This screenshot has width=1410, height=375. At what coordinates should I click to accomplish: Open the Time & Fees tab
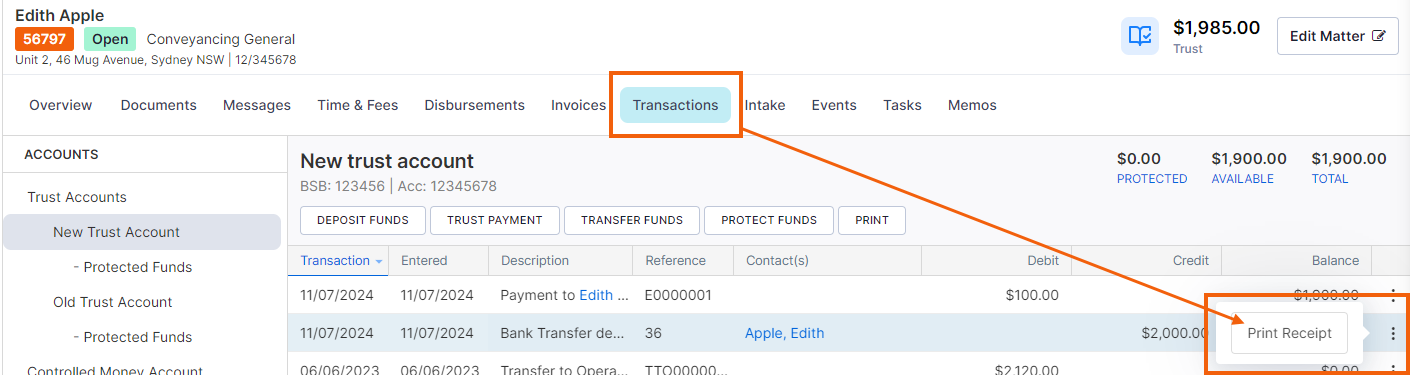(357, 105)
